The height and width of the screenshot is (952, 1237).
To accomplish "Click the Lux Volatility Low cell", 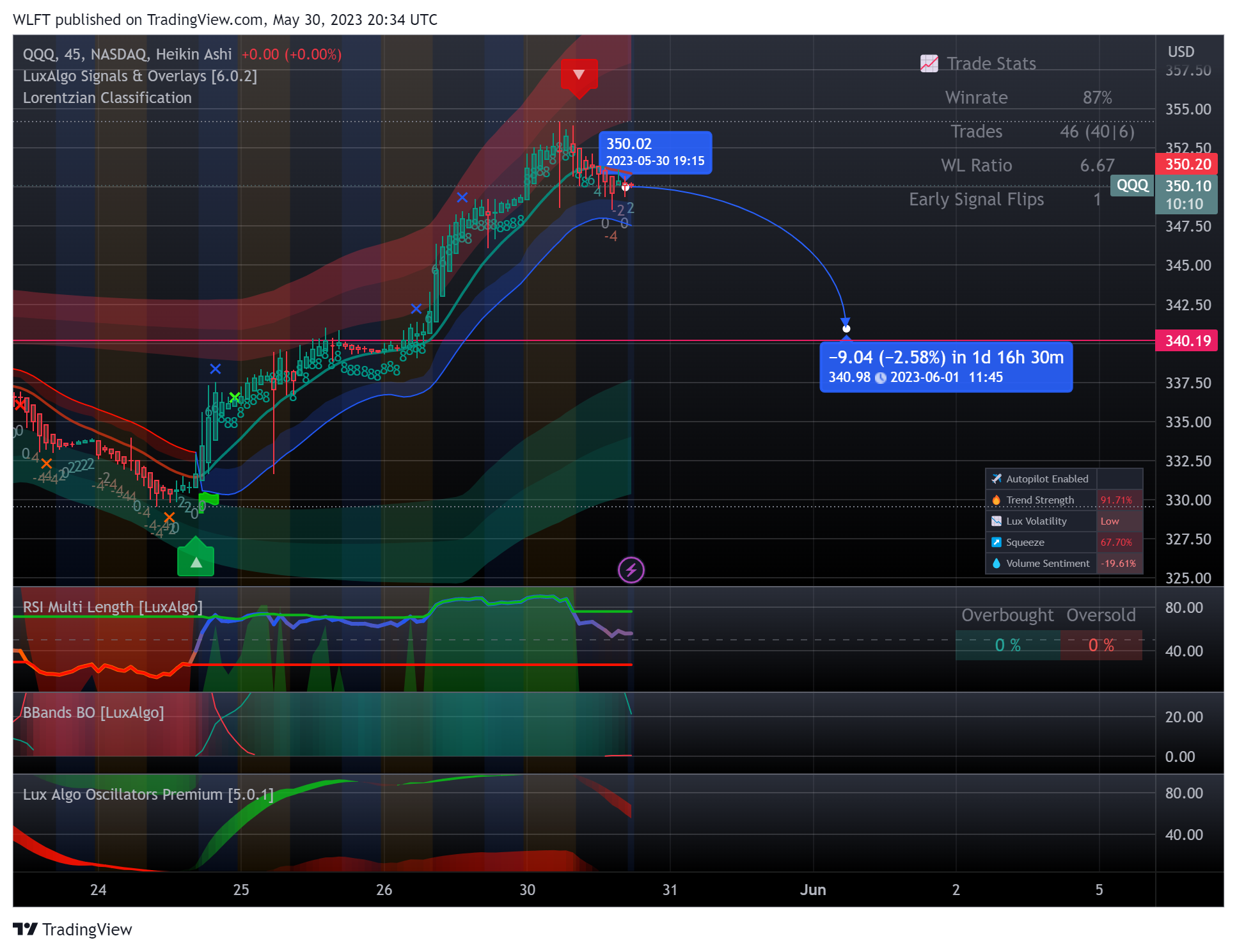I will tap(1119, 521).
